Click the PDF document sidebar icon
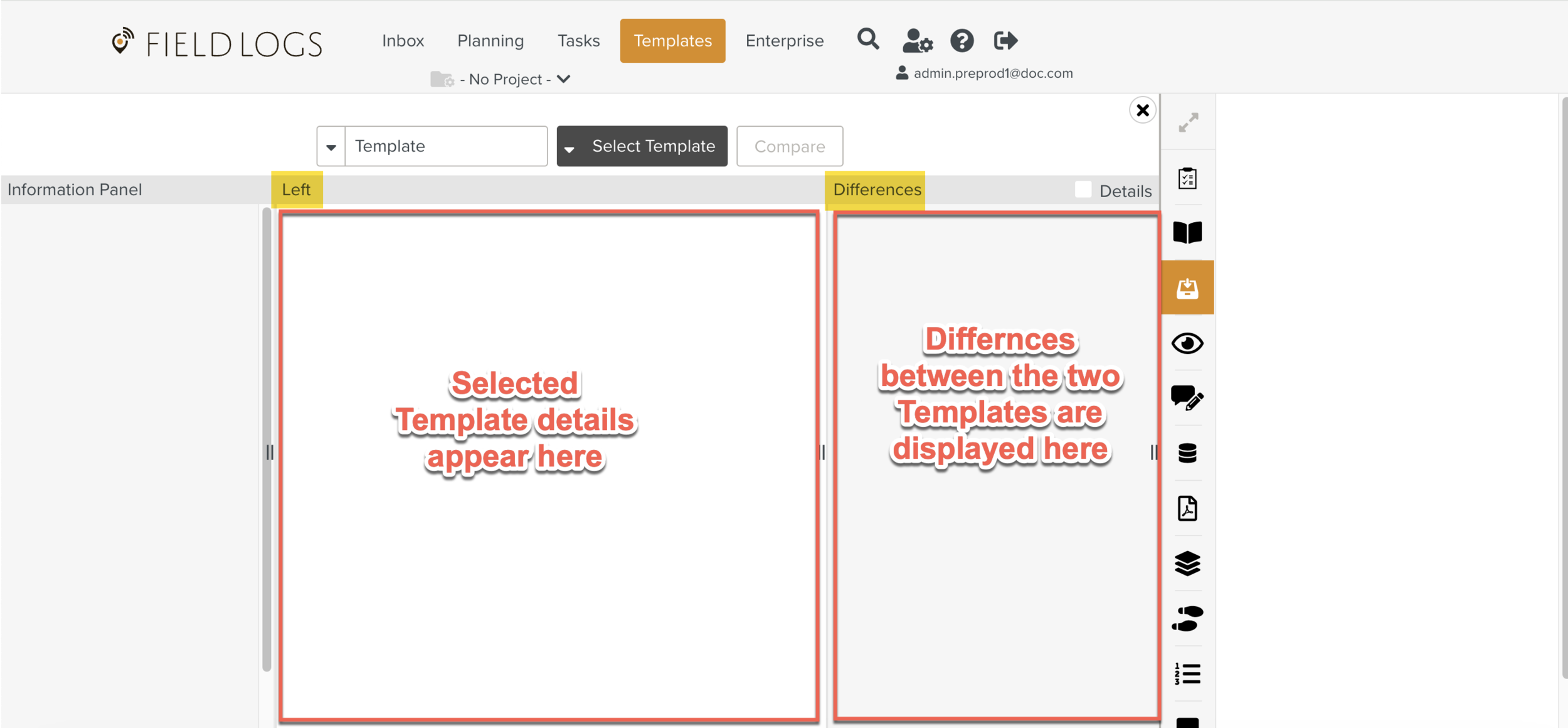 (x=1187, y=508)
